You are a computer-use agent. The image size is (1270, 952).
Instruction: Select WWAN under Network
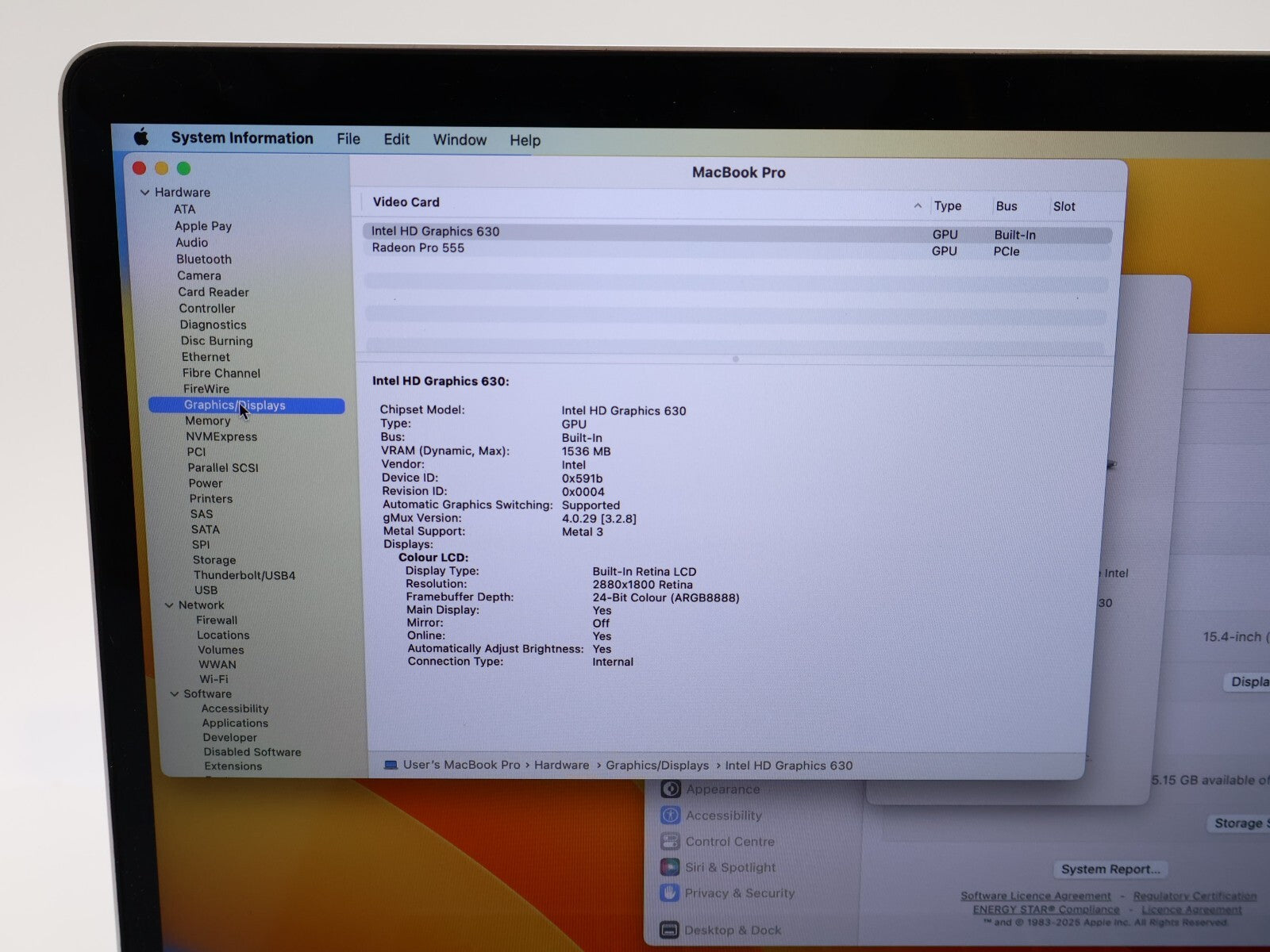pos(217,665)
